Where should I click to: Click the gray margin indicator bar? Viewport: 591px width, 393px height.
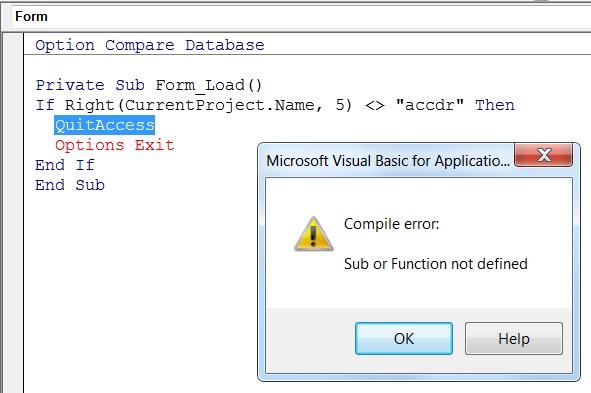pos(13,213)
